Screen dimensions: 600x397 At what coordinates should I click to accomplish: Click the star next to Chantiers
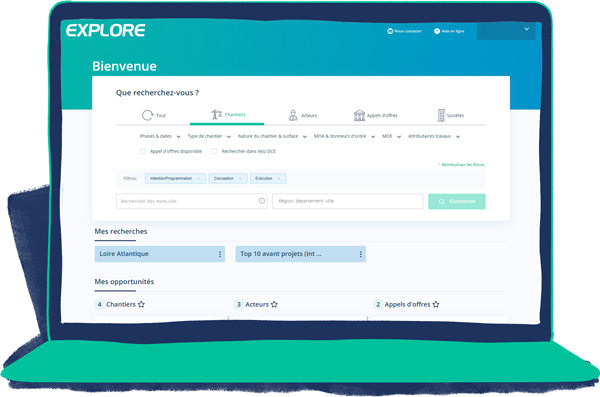point(141,304)
